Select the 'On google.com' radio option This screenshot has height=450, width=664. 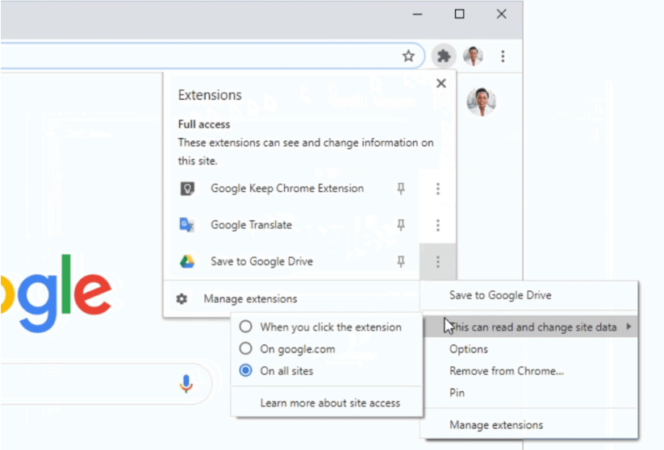pos(246,349)
